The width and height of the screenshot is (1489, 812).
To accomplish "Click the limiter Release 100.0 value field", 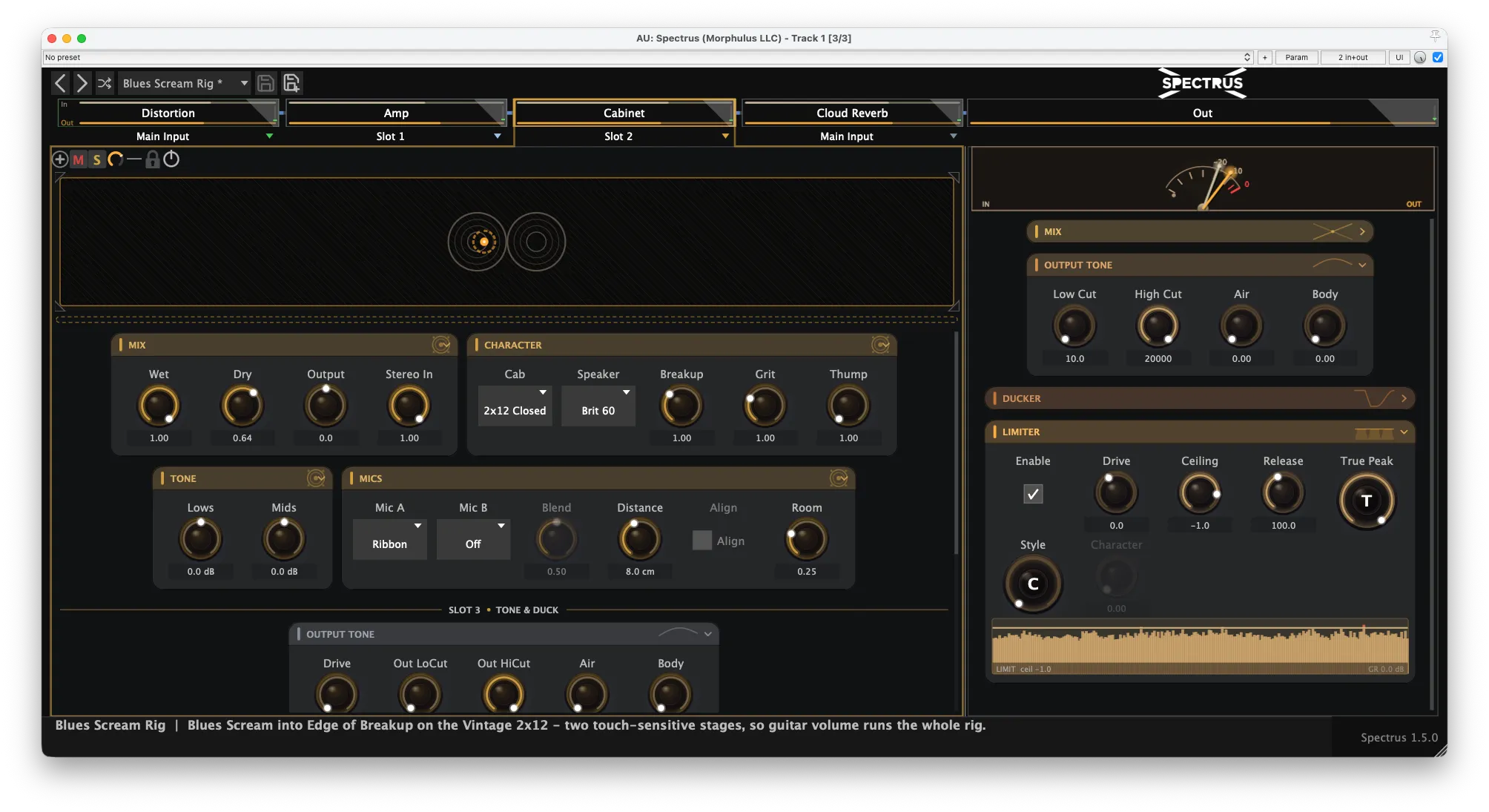I will 1283,526.
